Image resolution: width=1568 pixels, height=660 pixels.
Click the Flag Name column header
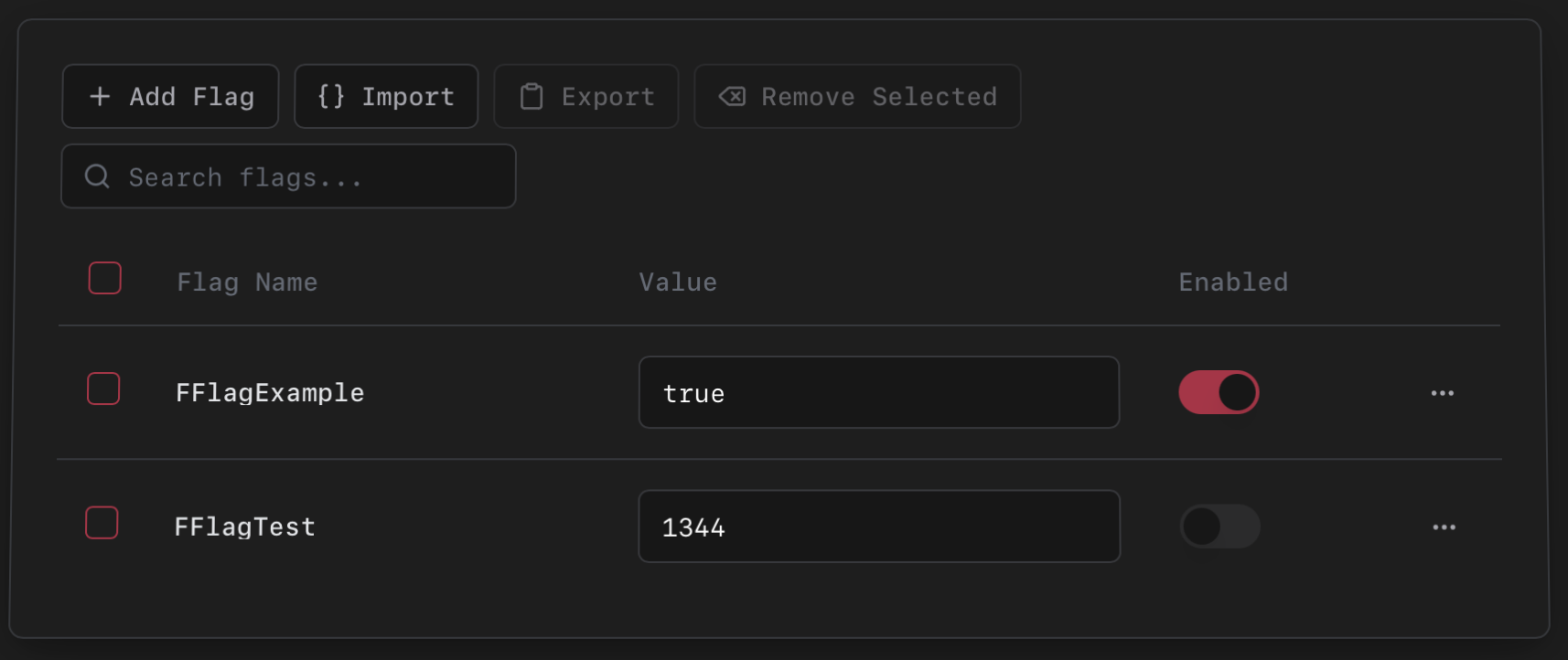(x=247, y=282)
